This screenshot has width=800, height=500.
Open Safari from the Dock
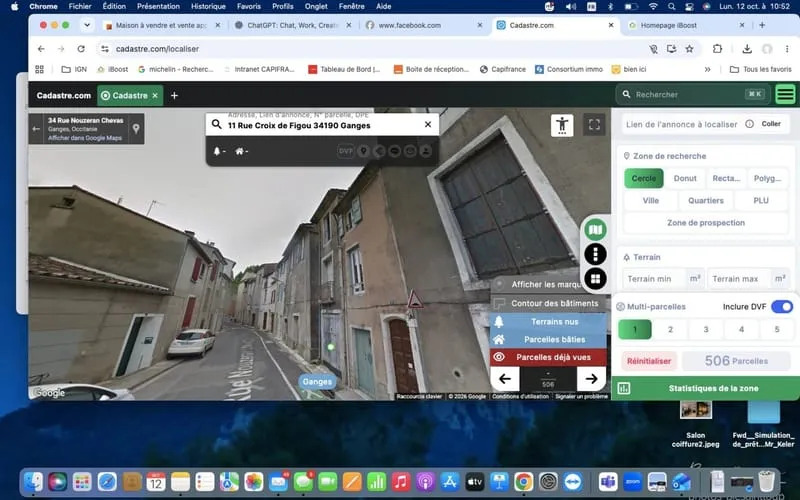point(107,481)
